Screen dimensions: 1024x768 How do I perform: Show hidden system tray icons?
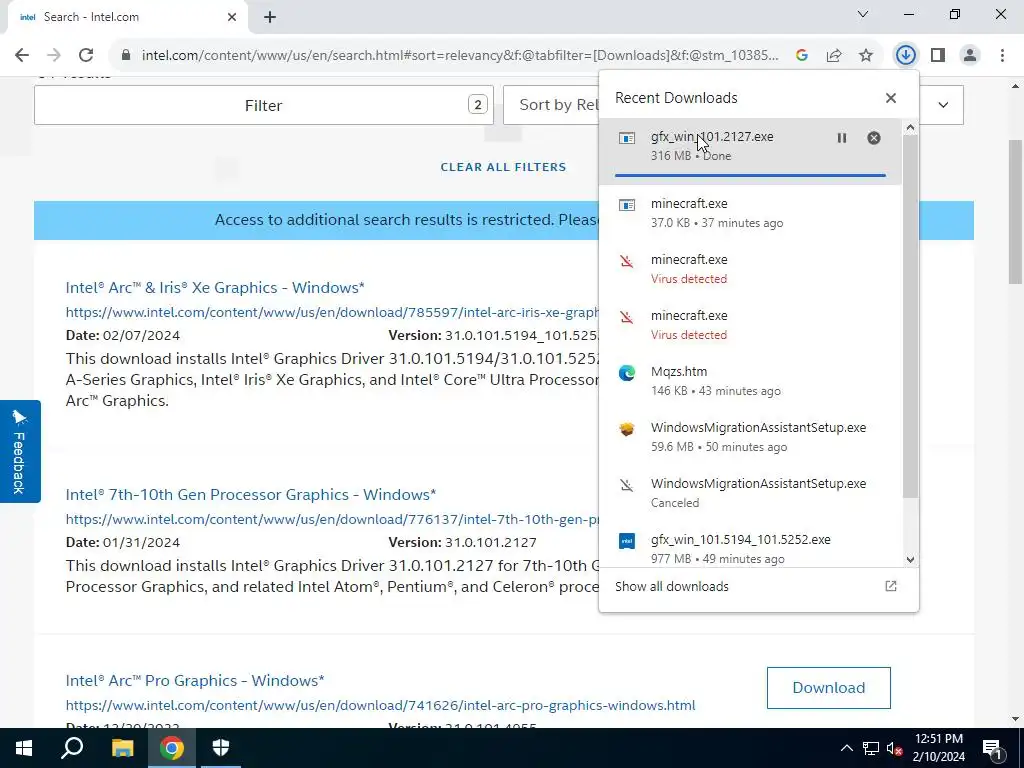coord(846,748)
